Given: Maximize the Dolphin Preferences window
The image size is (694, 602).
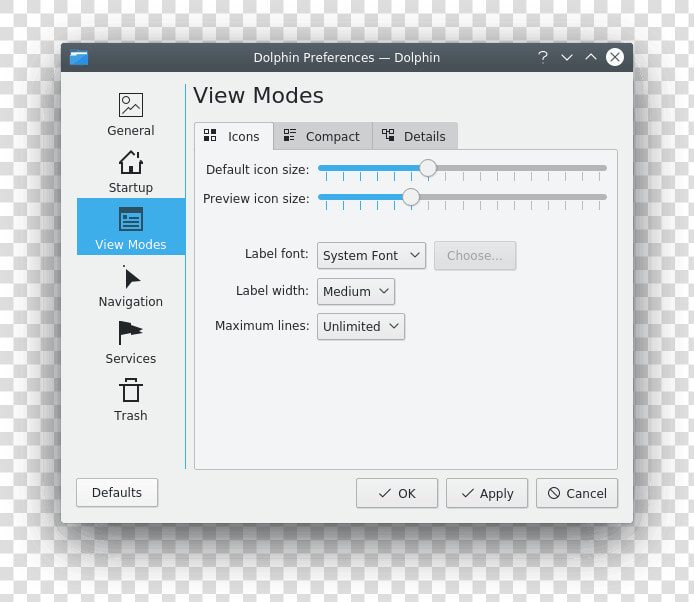Looking at the screenshot, I should point(590,57).
